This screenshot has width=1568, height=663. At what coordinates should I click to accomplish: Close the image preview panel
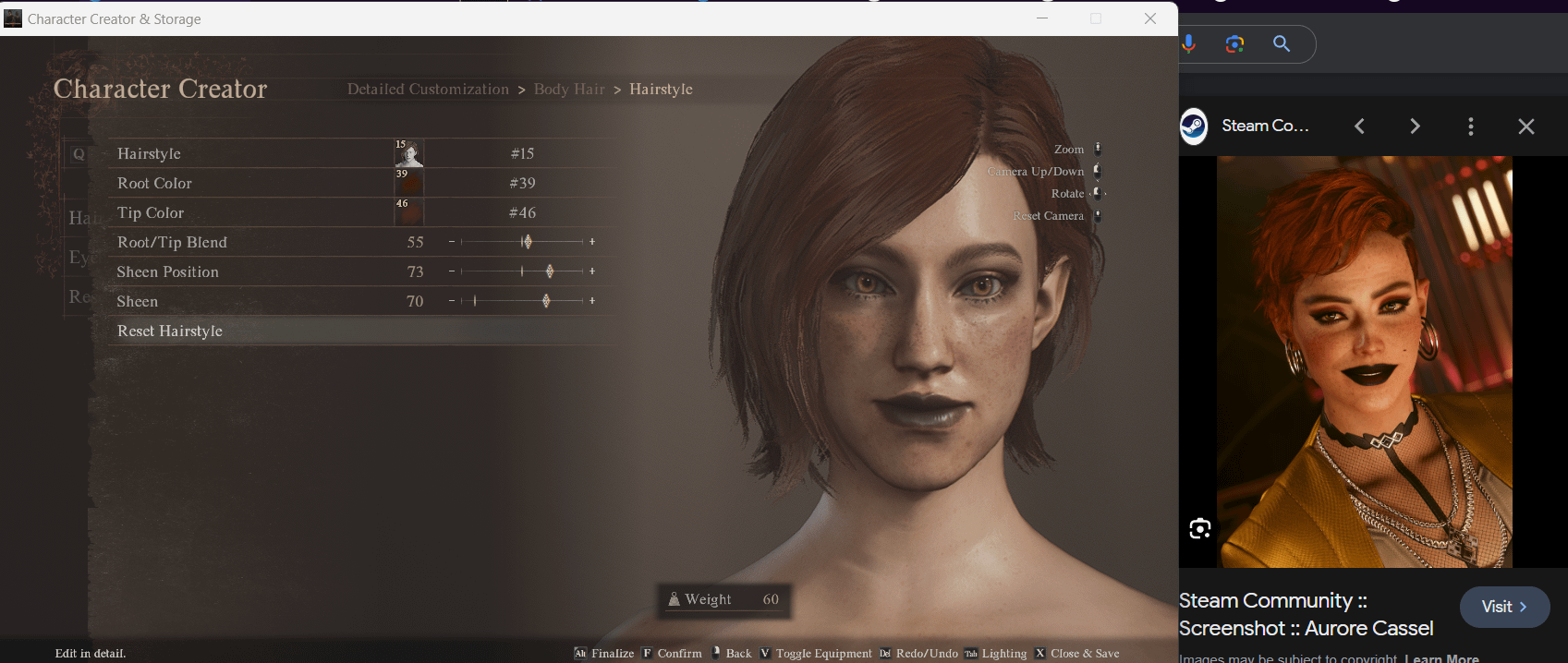[x=1526, y=127]
